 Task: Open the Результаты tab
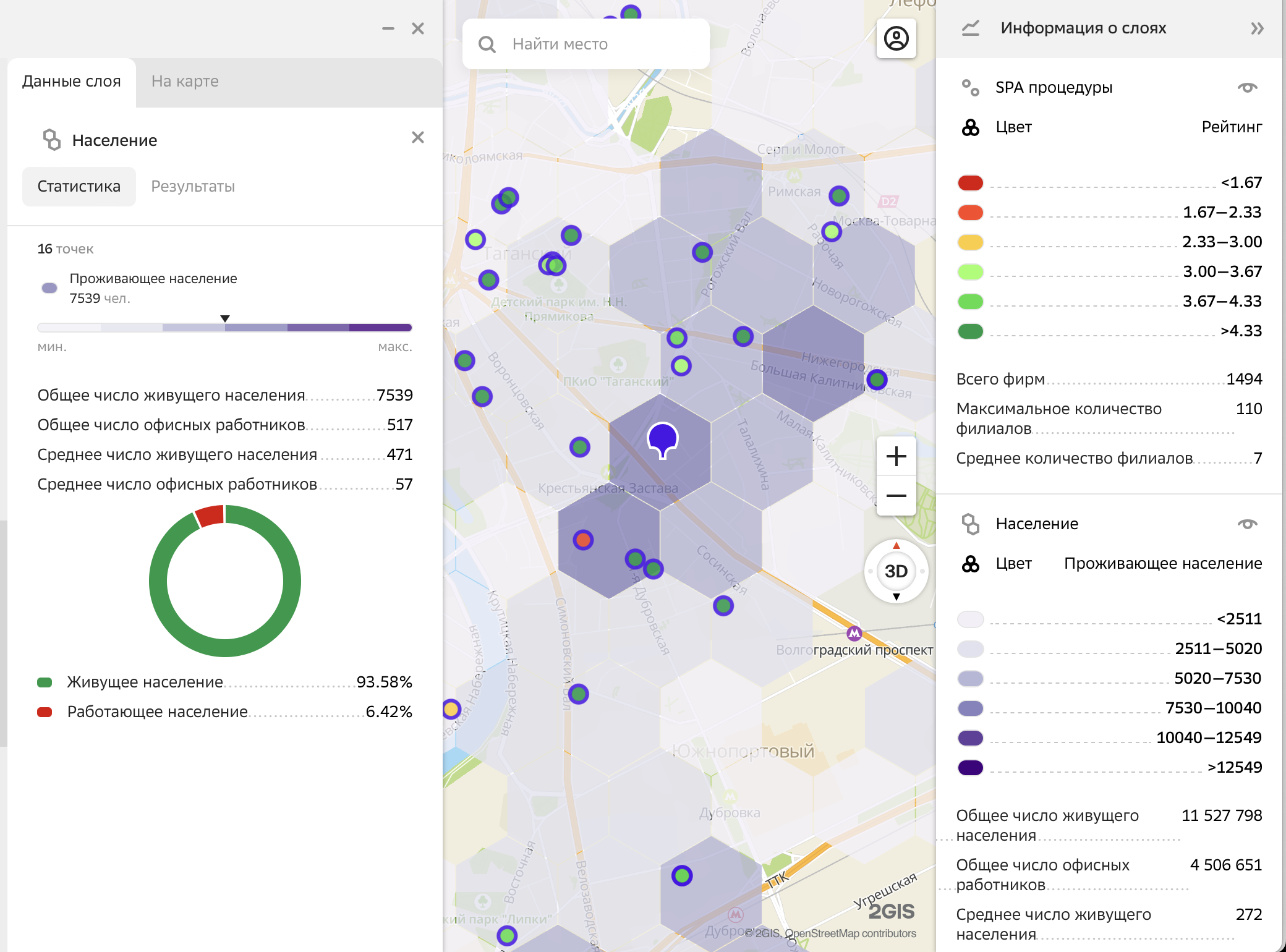click(x=193, y=186)
